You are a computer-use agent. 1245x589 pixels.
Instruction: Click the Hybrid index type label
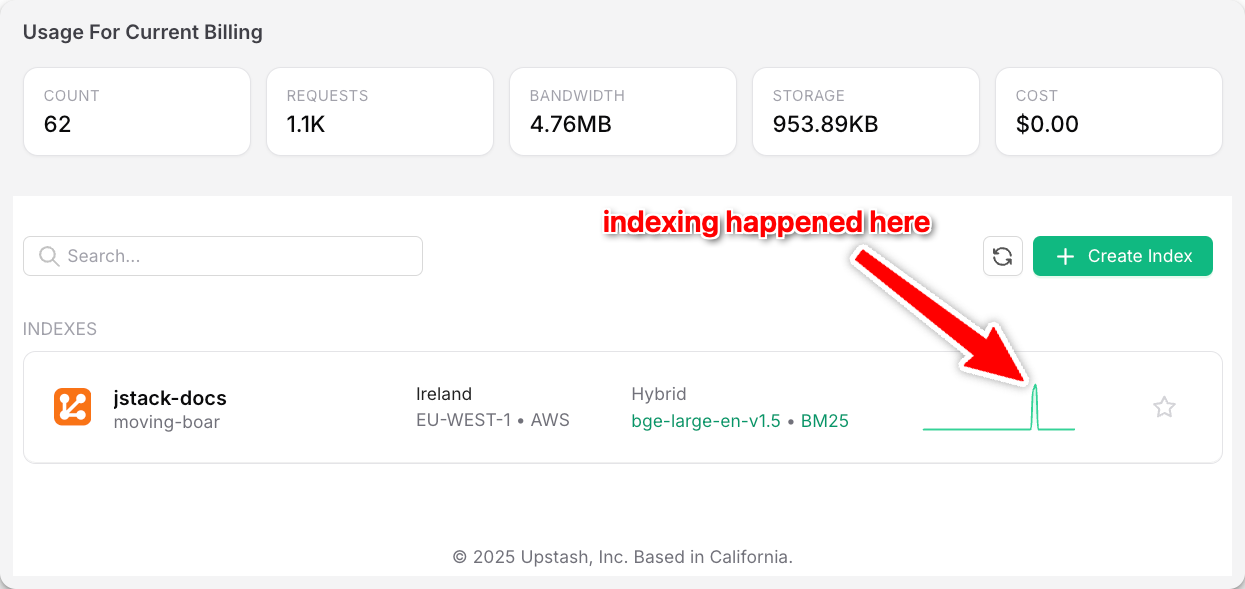click(x=659, y=394)
